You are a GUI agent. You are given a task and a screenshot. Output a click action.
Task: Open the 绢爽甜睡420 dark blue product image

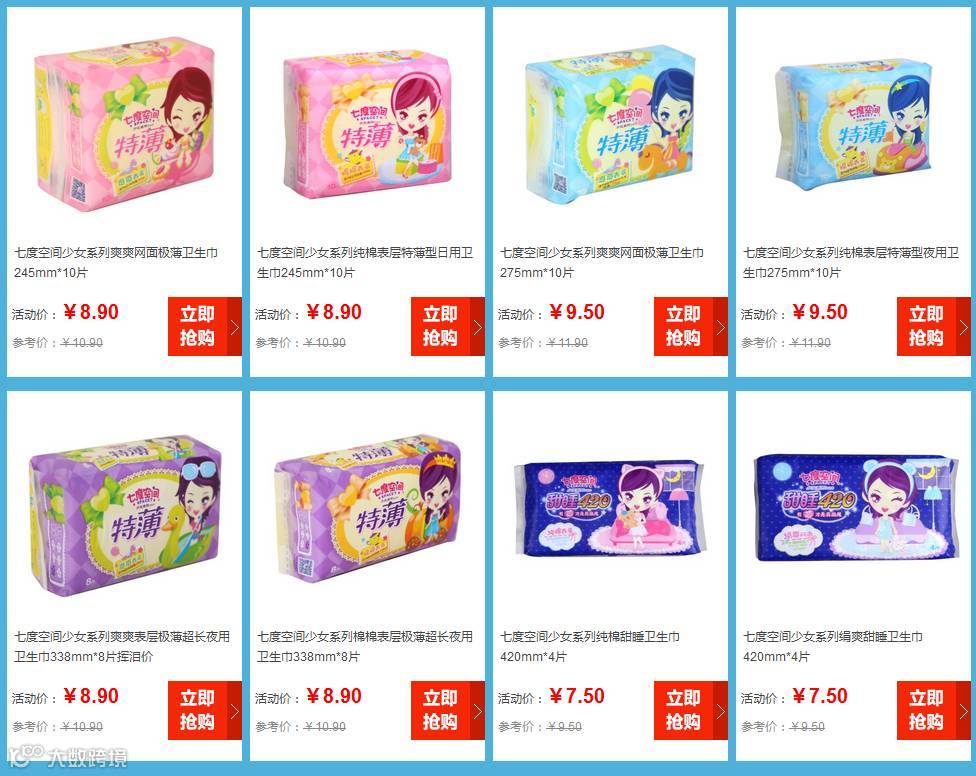(x=855, y=508)
